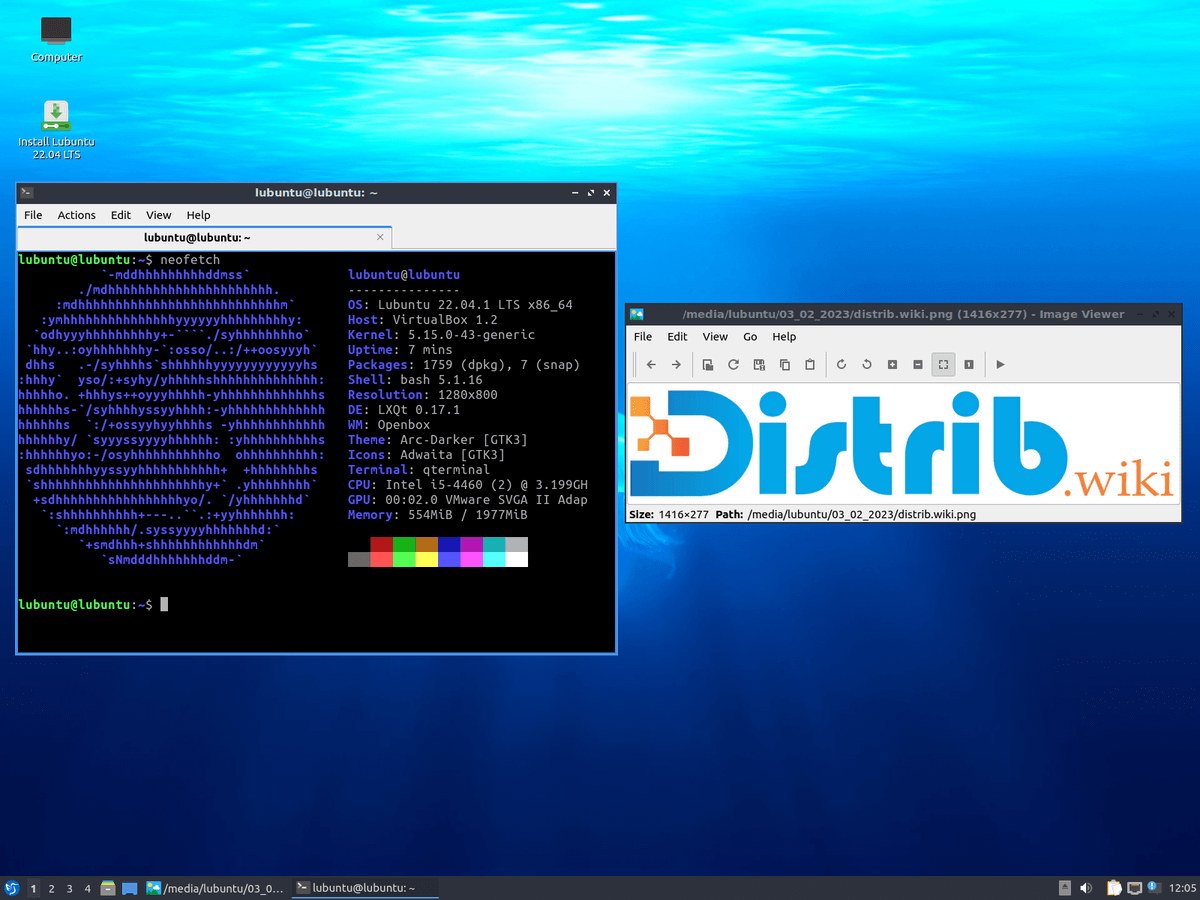Click 'DE: LXQt 0.17.1' terminal line
This screenshot has height=900, width=1200.
coord(404,410)
